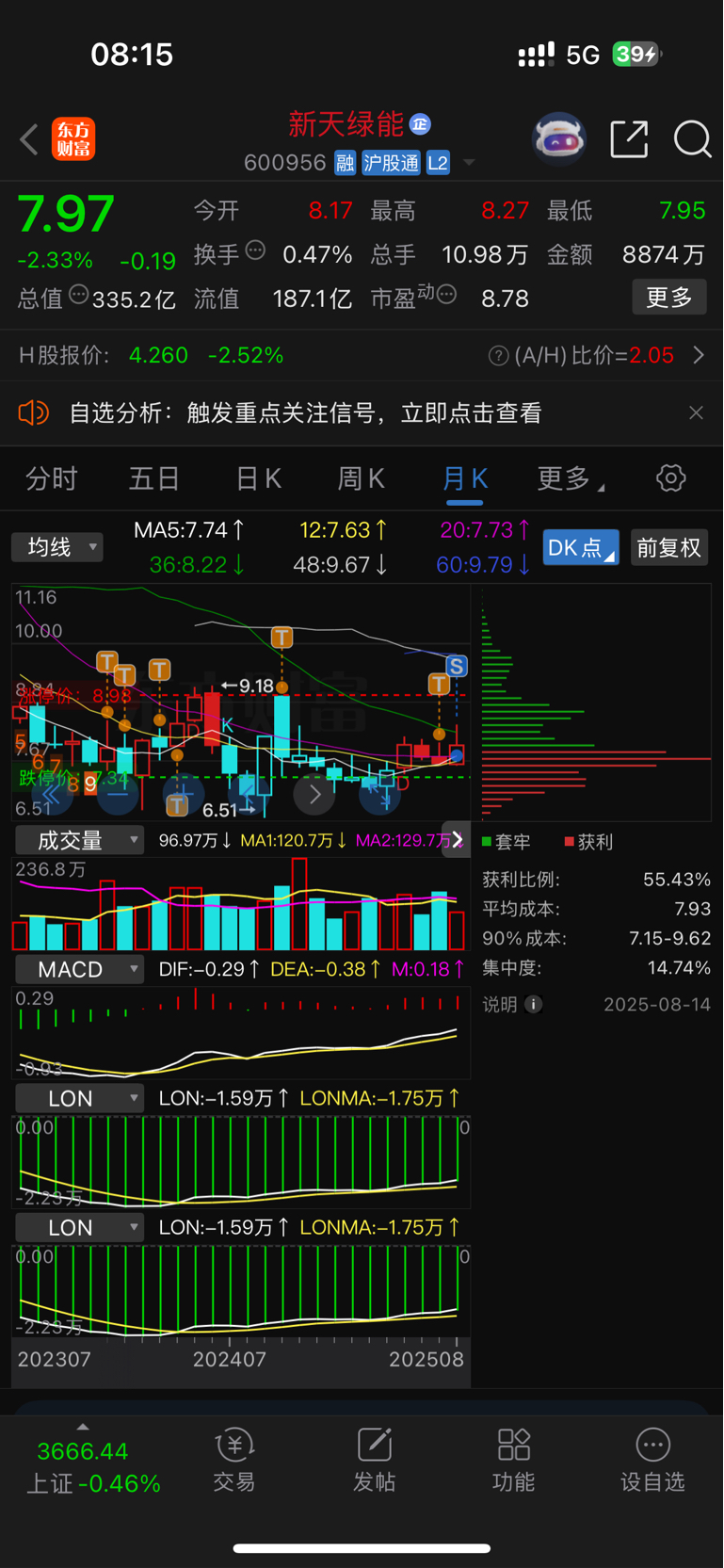Open LON dropdown directly below MACD chart
This screenshot has height=1568, width=724.
point(79,1098)
